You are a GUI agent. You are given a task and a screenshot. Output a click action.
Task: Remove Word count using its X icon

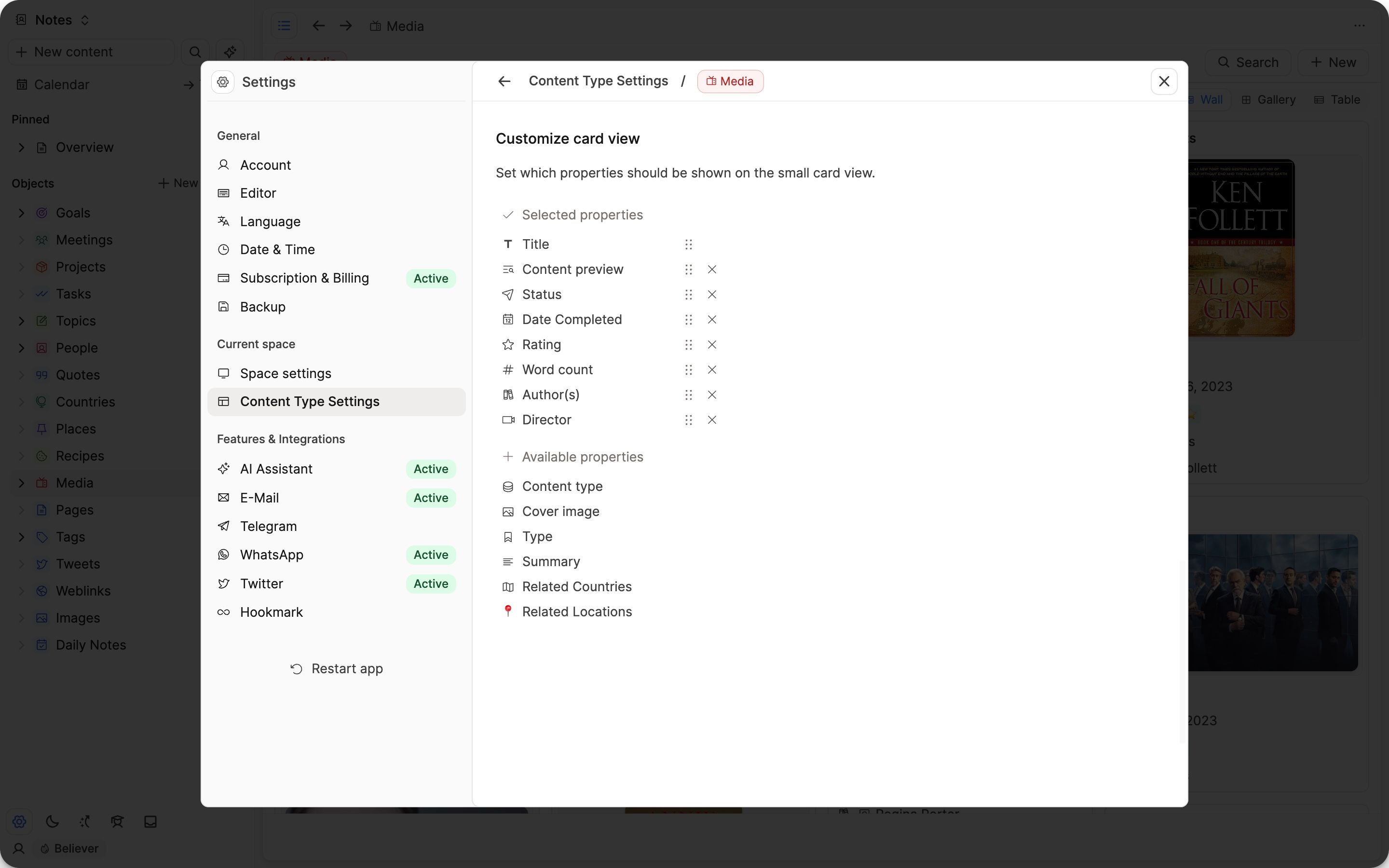tap(712, 370)
